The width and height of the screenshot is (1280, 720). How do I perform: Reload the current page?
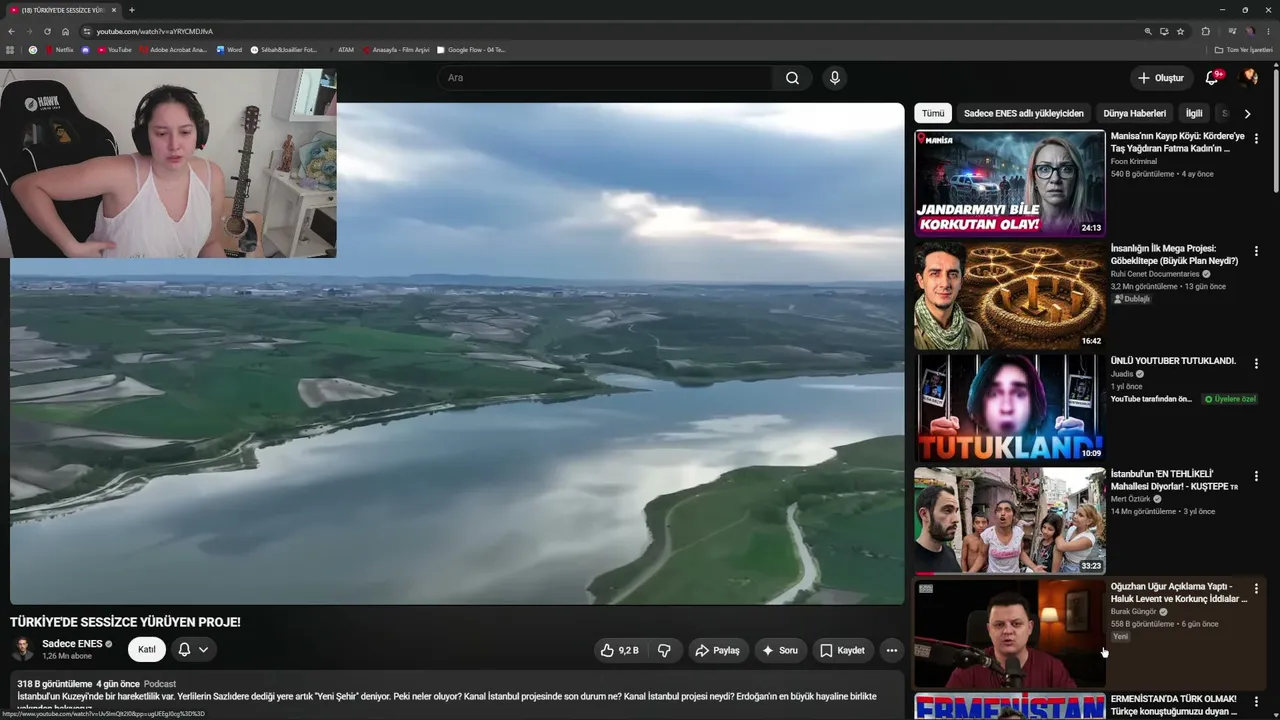[47, 31]
